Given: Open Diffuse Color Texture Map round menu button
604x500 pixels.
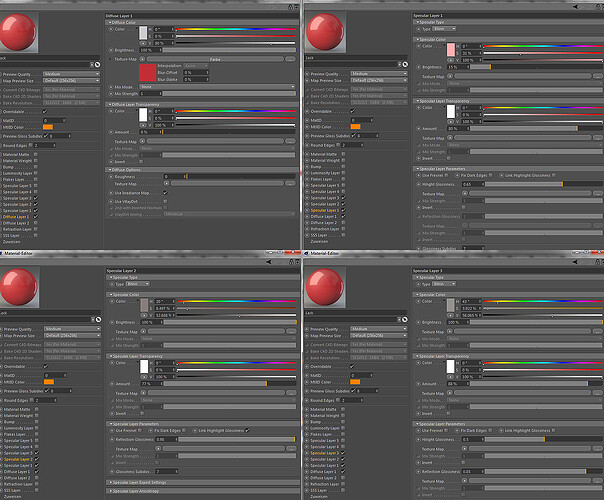Looking at the screenshot, I should click(142, 59).
